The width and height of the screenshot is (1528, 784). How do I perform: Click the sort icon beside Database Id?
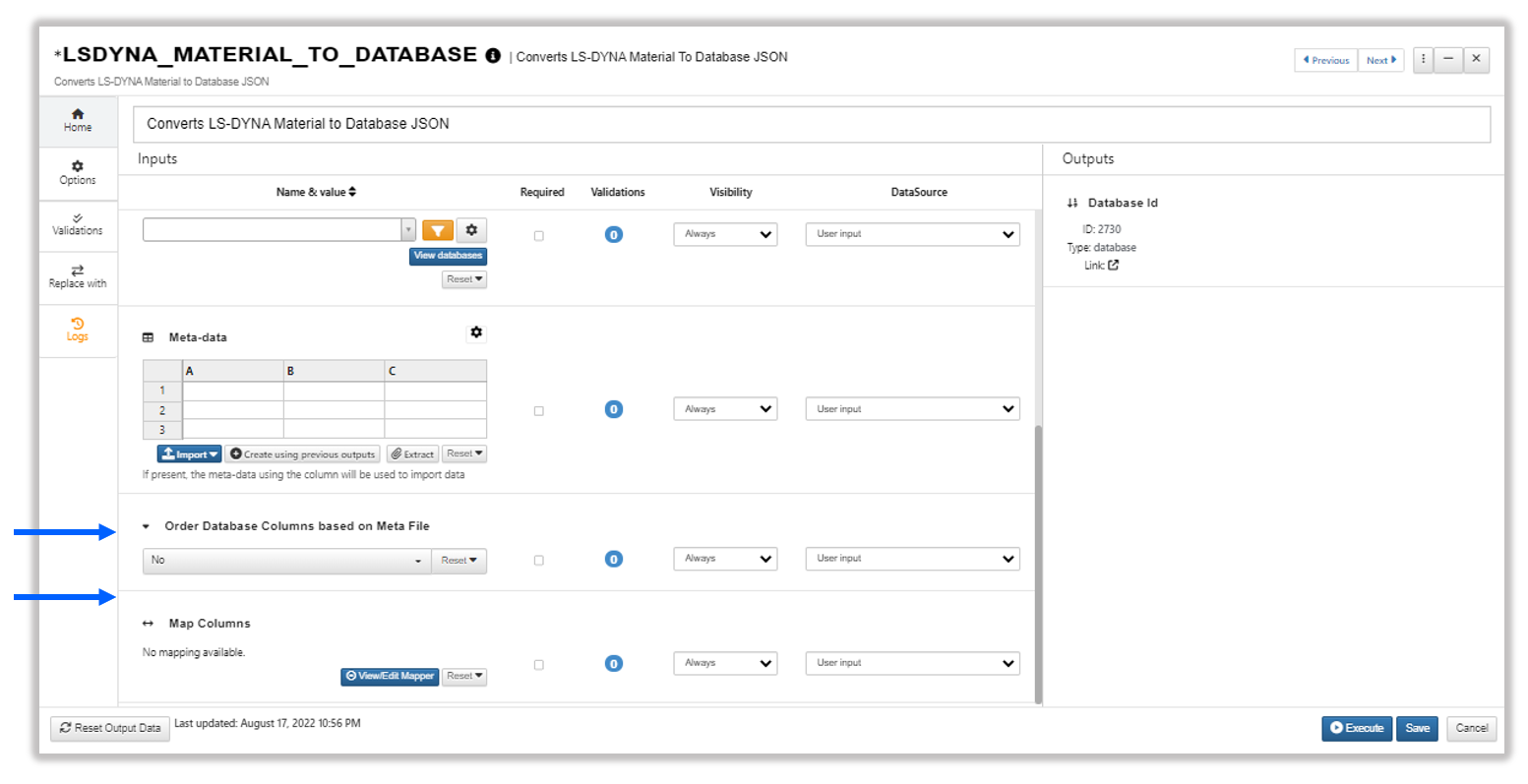click(1072, 203)
